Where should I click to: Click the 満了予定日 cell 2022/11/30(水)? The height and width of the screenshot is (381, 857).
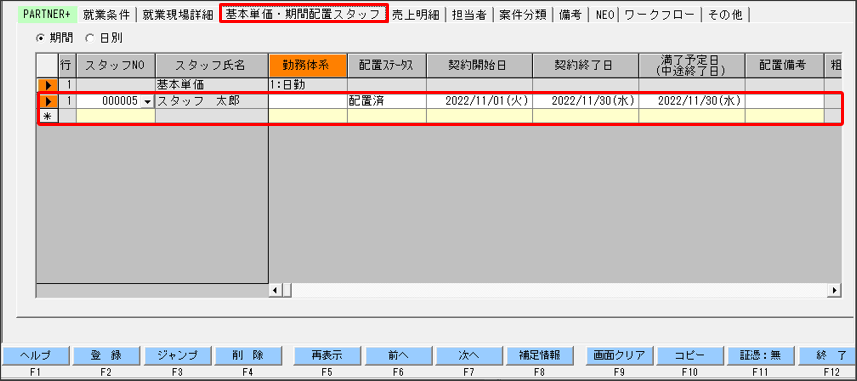point(691,102)
